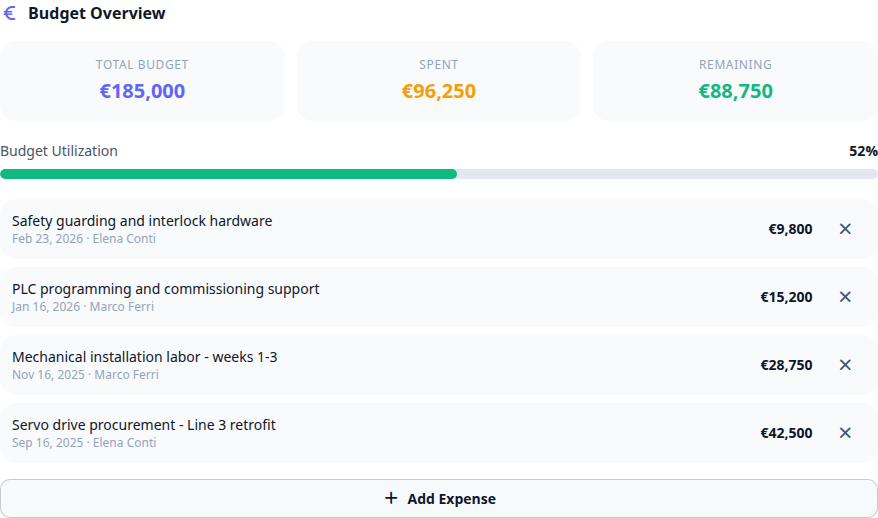Remove the Safety guarding and interlock hardware expense
This screenshot has width=878, height=518.
click(845, 229)
